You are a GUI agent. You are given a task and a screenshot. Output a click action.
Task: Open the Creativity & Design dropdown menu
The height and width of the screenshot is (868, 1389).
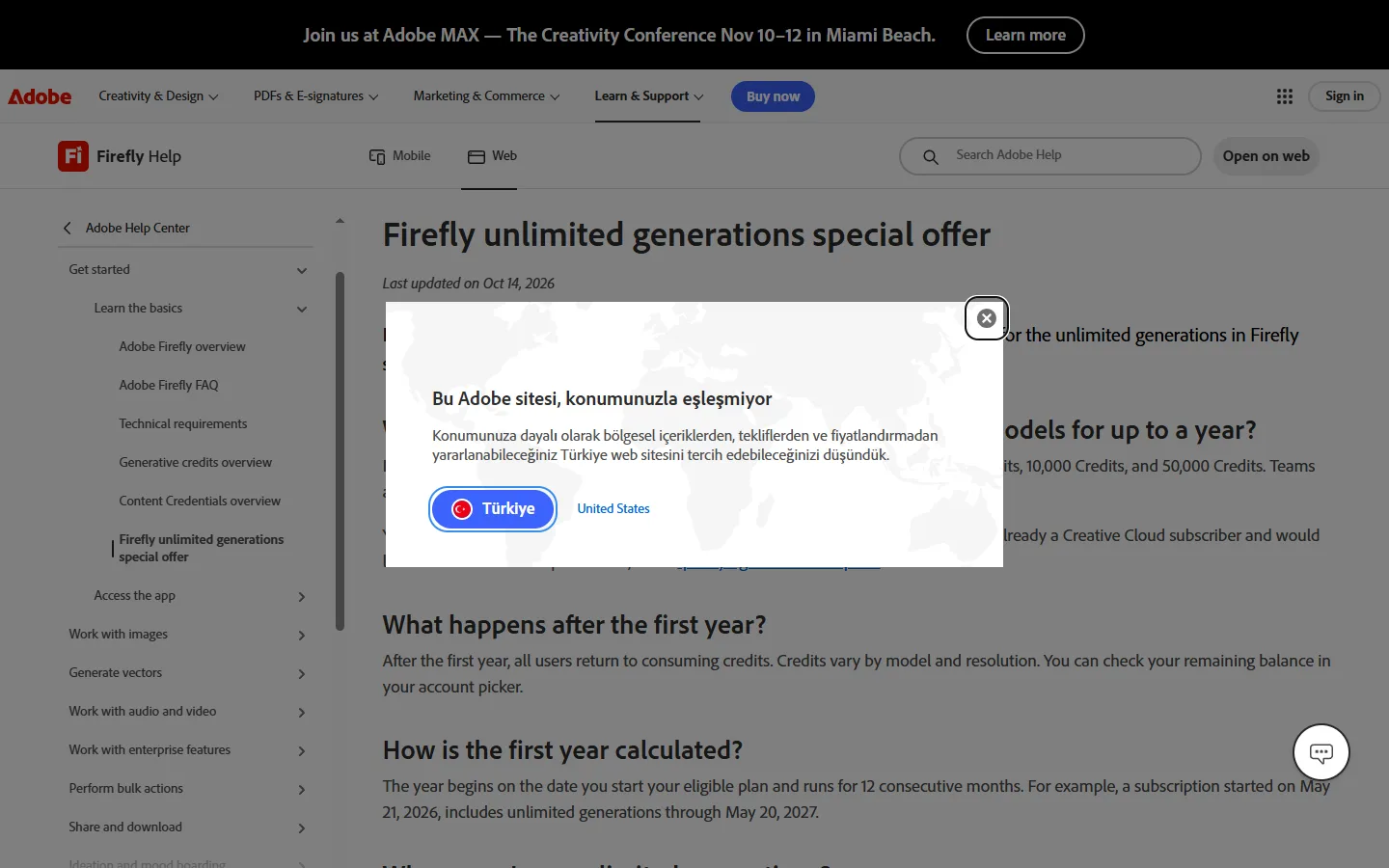point(158,96)
